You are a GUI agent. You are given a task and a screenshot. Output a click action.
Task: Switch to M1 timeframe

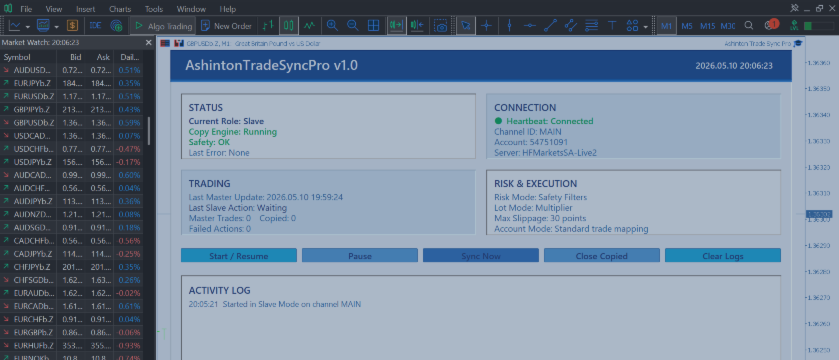coord(666,26)
